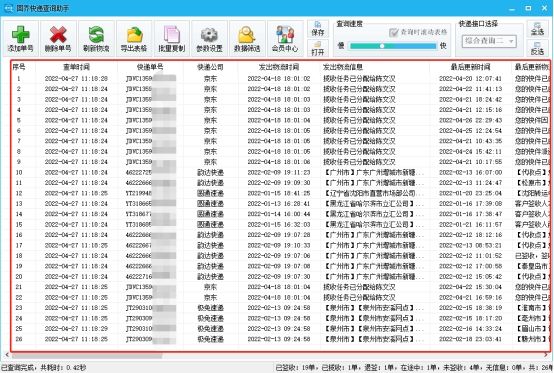Click send-time cell 2022-02-09 19:11:23
Image resolution: width=554 pixels, height=373 pixels.
pos(279,172)
